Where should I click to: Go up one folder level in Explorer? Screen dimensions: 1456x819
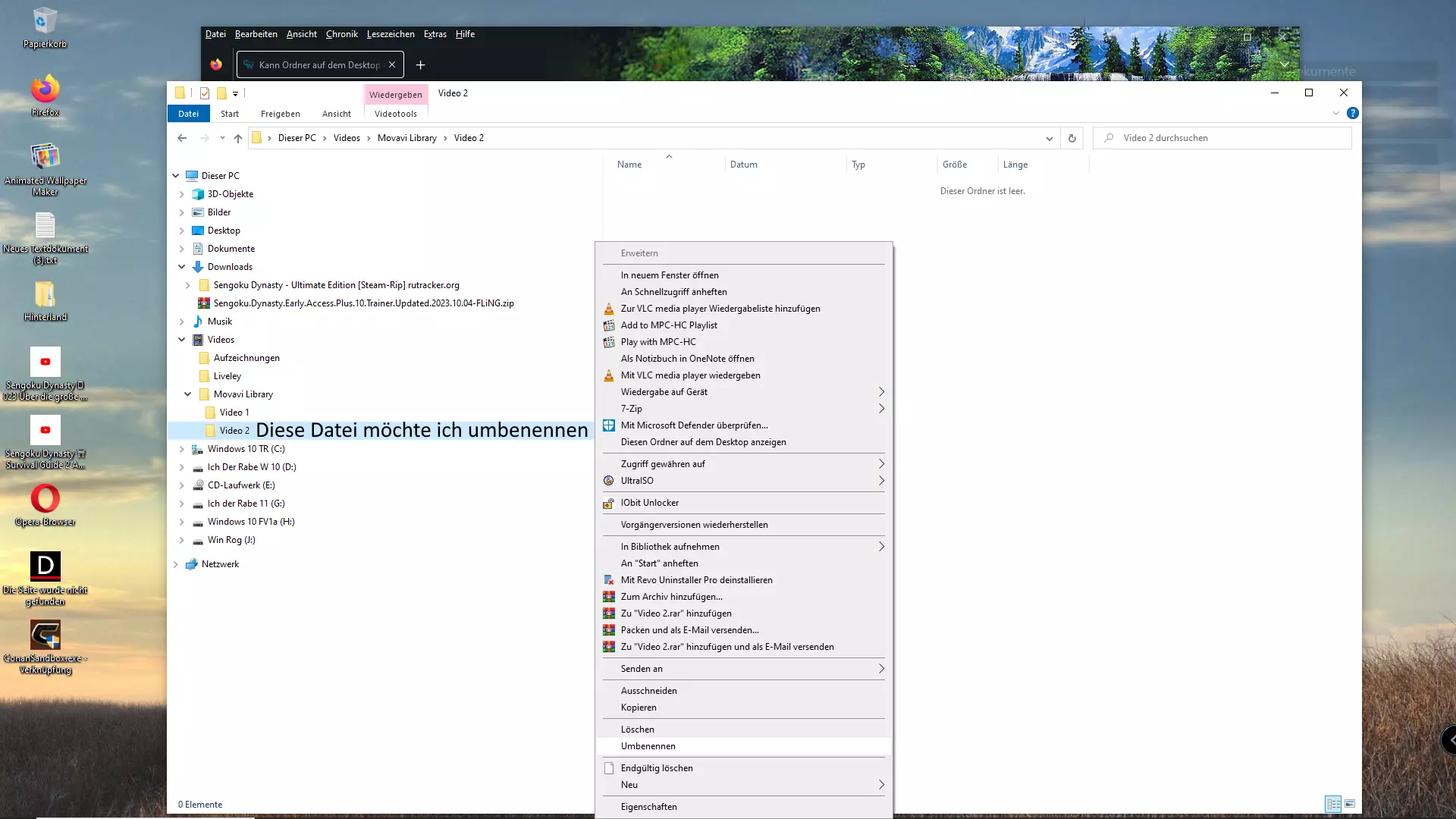[x=238, y=138]
